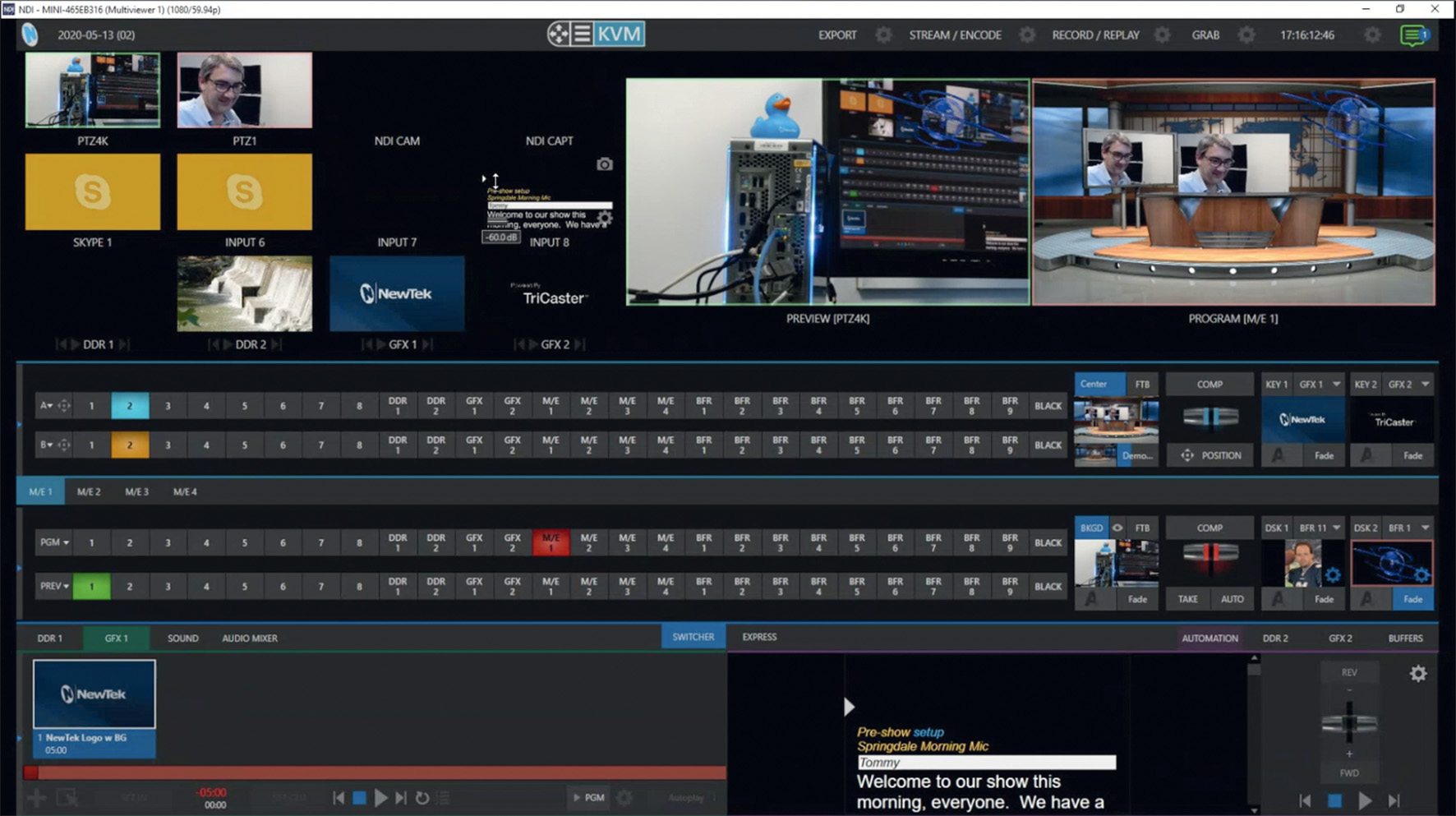Toggle the BKGD eye visibility icon
The width and height of the screenshot is (1456, 816).
1117,528
